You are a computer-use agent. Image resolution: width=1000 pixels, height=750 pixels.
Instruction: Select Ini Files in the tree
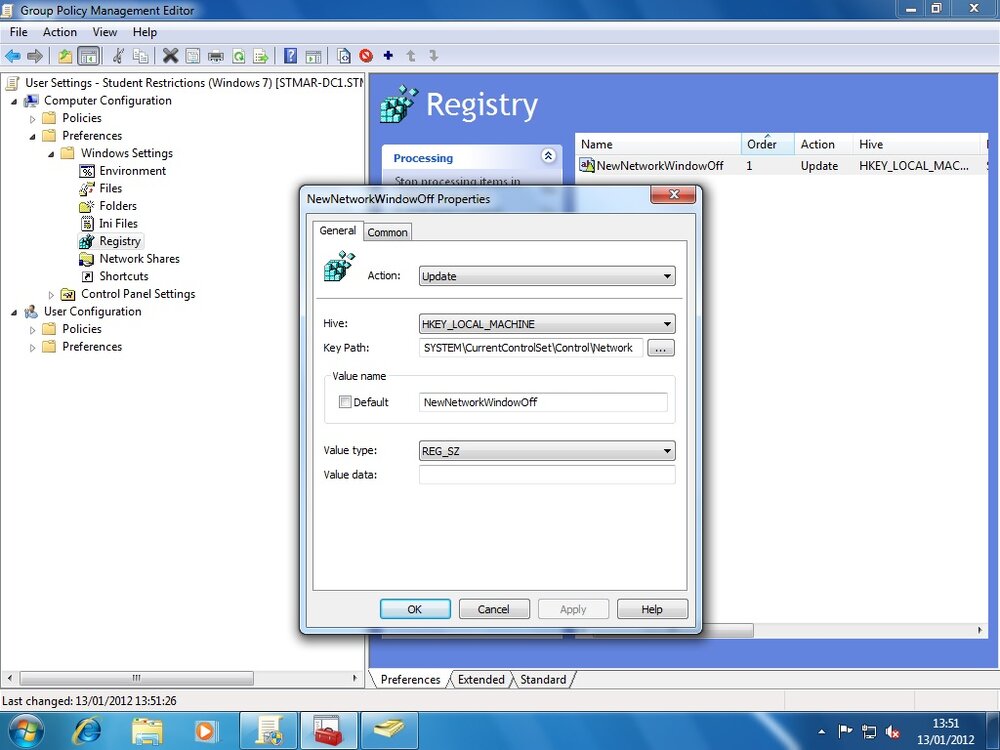tap(118, 223)
